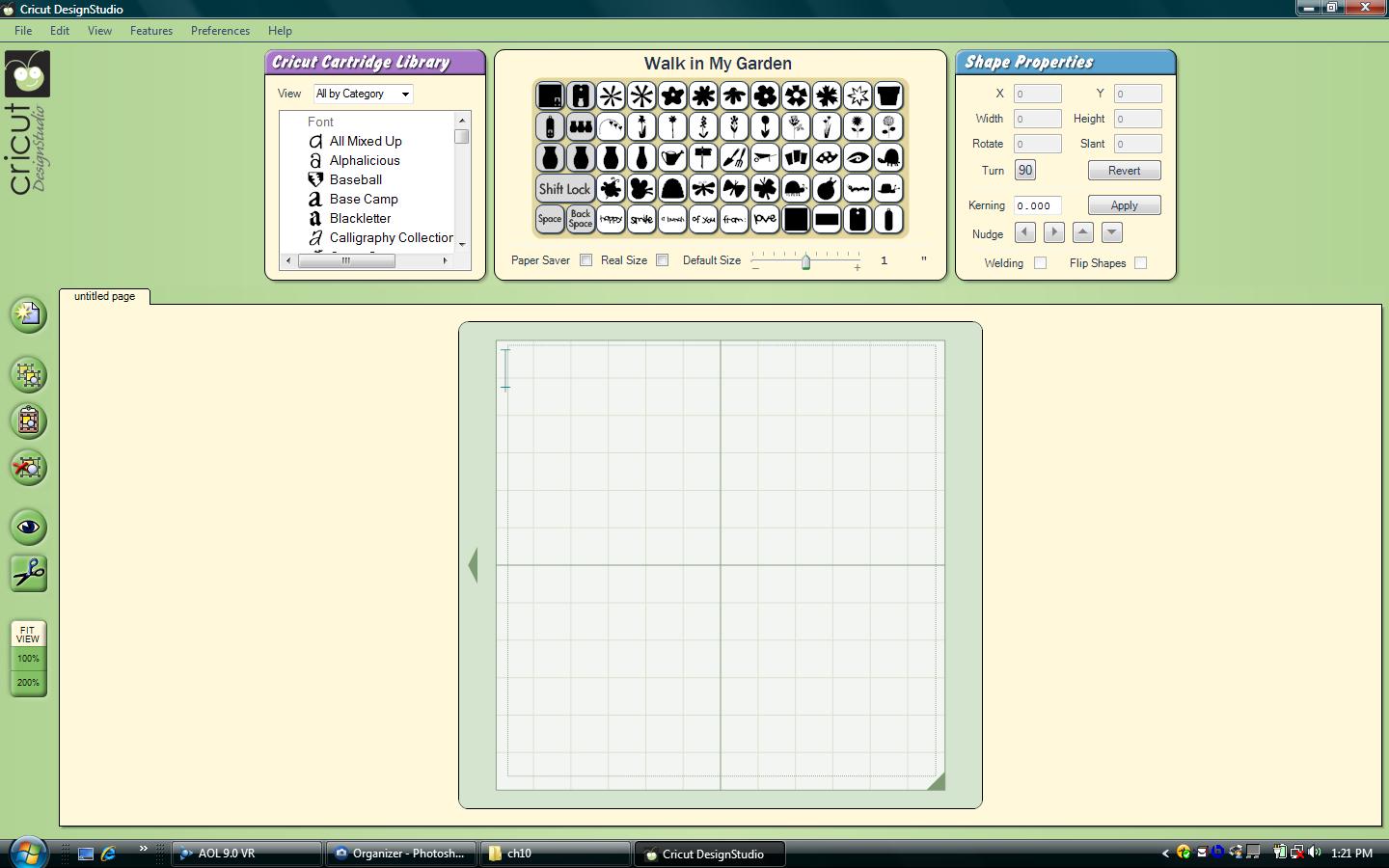The height and width of the screenshot is (868, 1389).
Task: Select the turtle shape key
Action: click(x=888, y=157)
